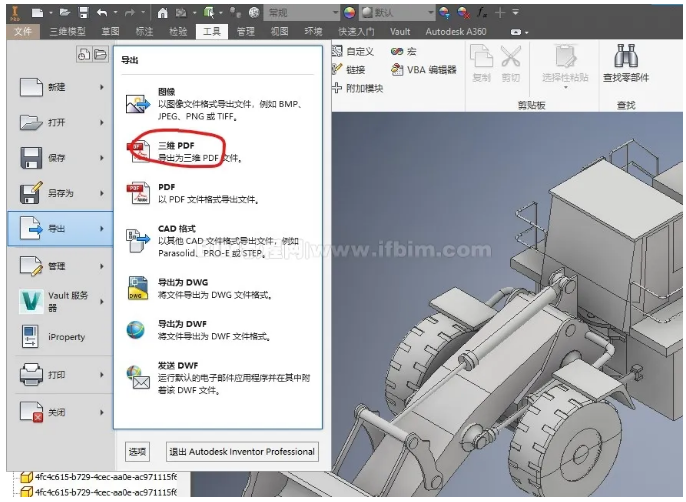Screen dimensions: 686x502
Task: Select the 导出 export menu entry
Action: click(x=60, y=228)
